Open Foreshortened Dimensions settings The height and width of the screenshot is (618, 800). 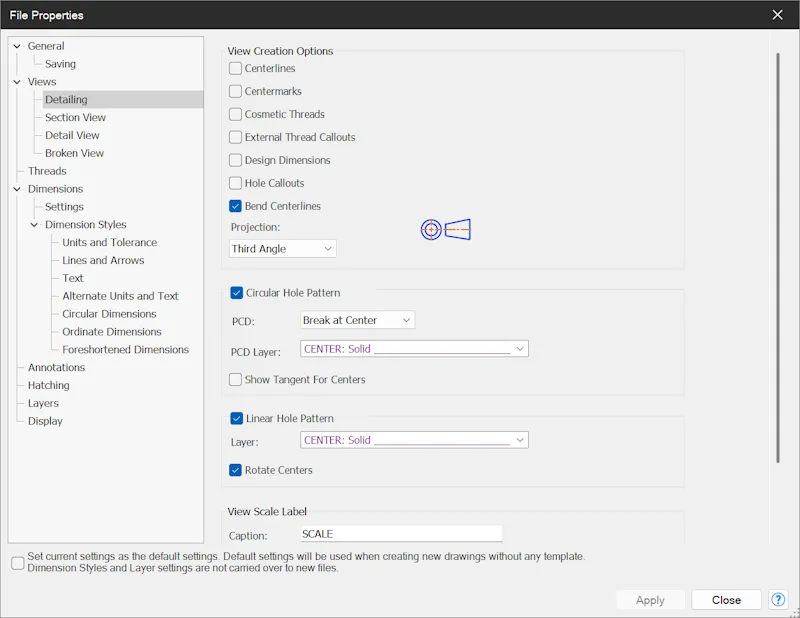click(126, 350)
